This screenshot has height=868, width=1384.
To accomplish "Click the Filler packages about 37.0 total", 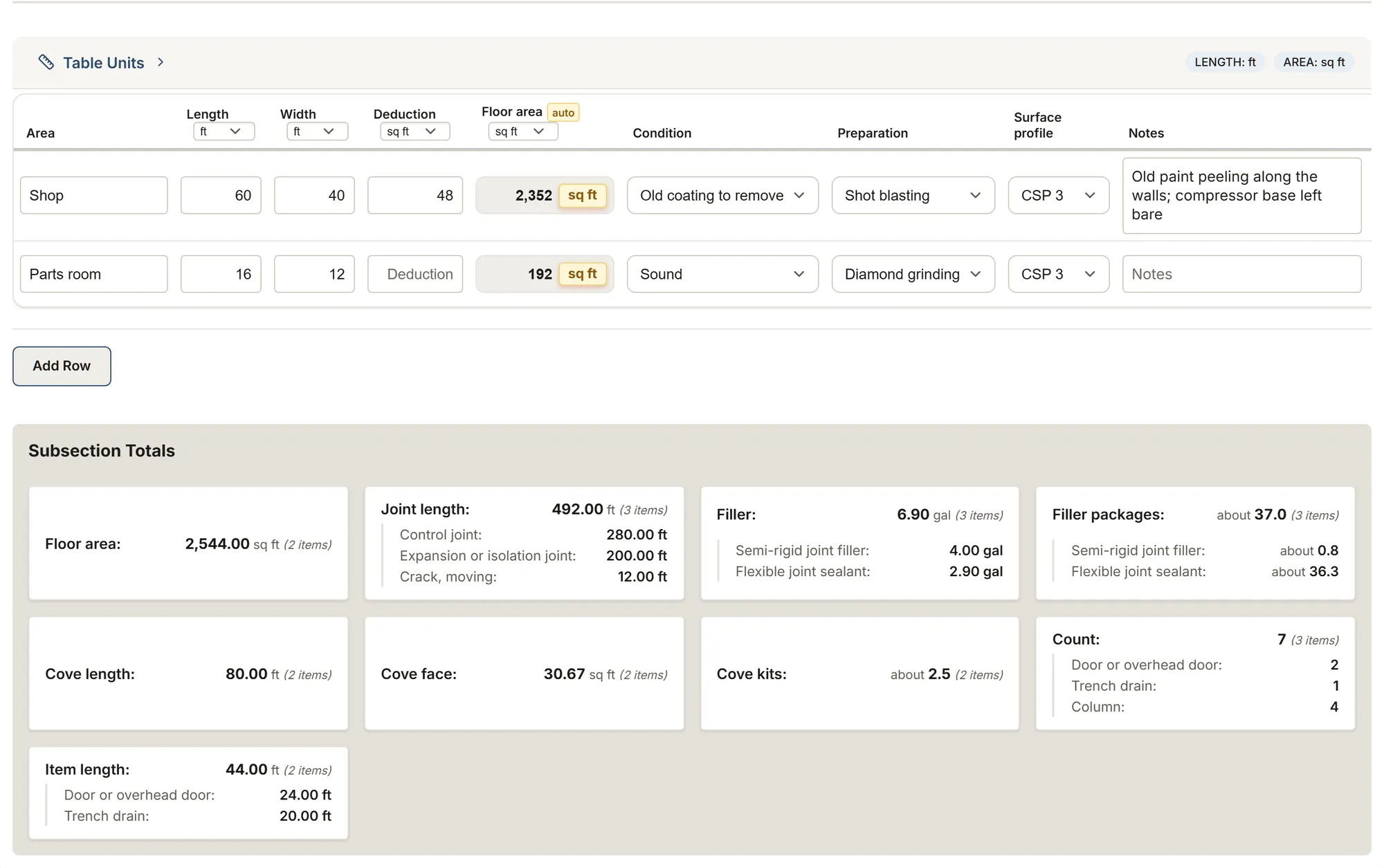I will (x=1251, y=515).
